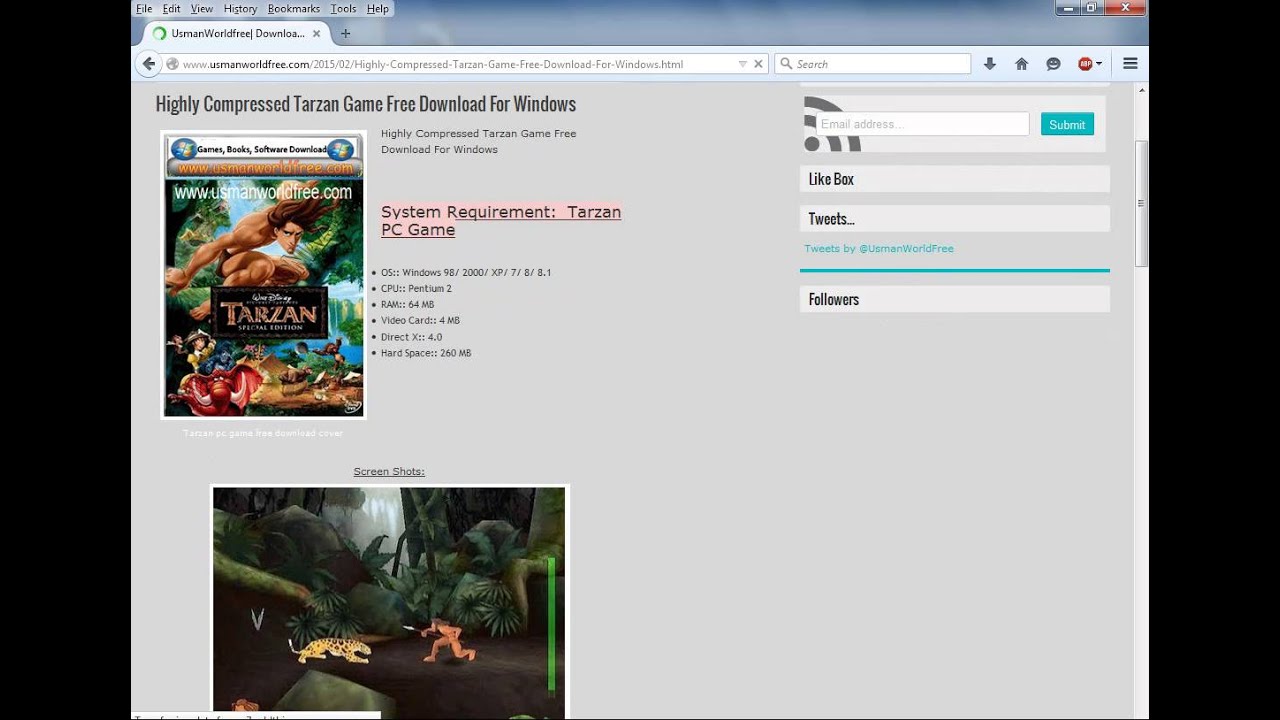The height and width of the screenshot is (720, 1280).
Task: Open the hamburger menu icon
Action: 1130,64
